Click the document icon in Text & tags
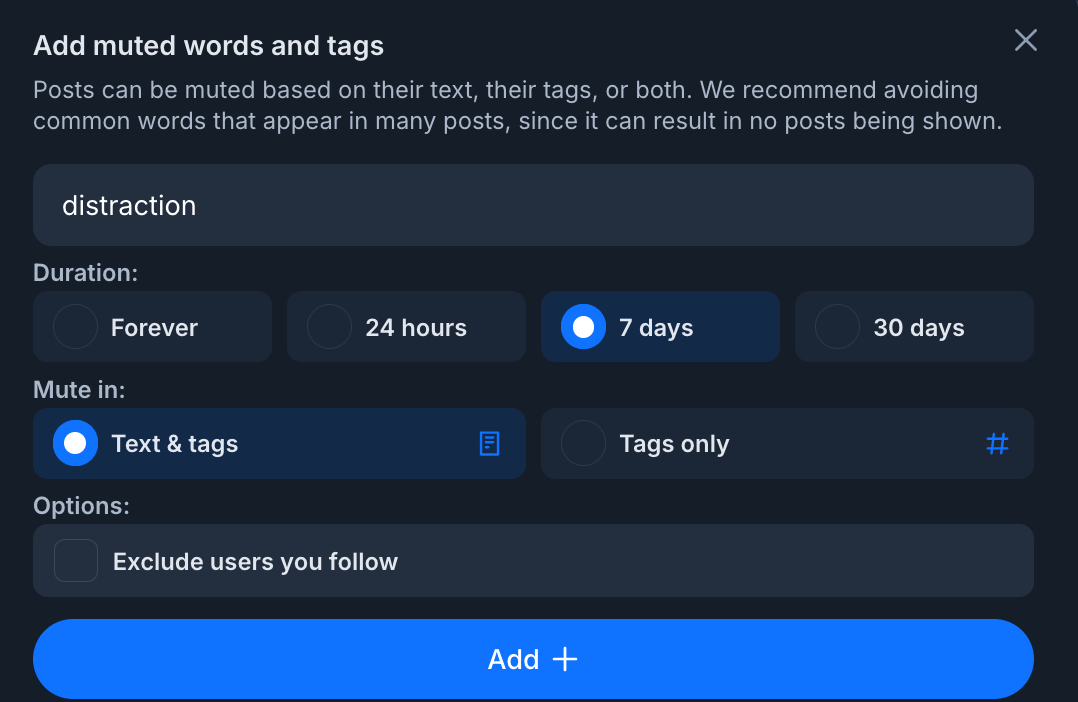This screenshot has width=1078, height=702. 489,444
